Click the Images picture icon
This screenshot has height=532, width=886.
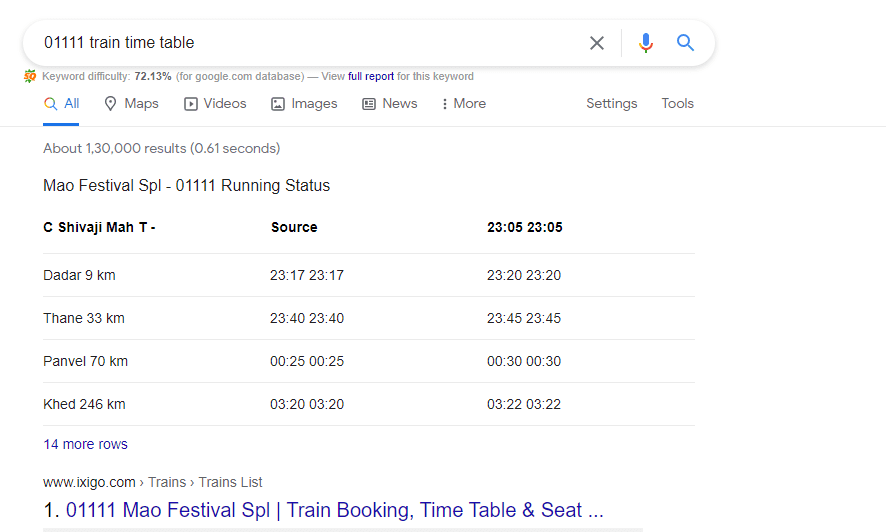coord(277,104)
